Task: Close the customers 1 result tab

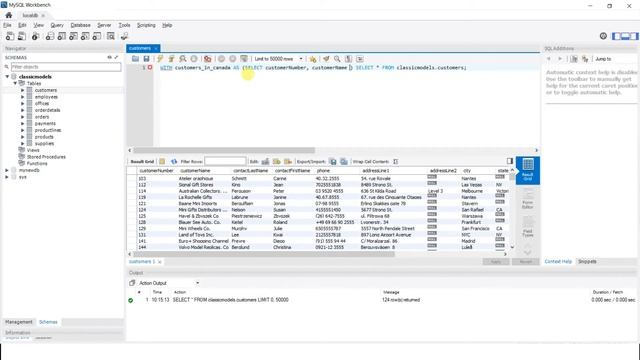Action: (x=160, y=262)
